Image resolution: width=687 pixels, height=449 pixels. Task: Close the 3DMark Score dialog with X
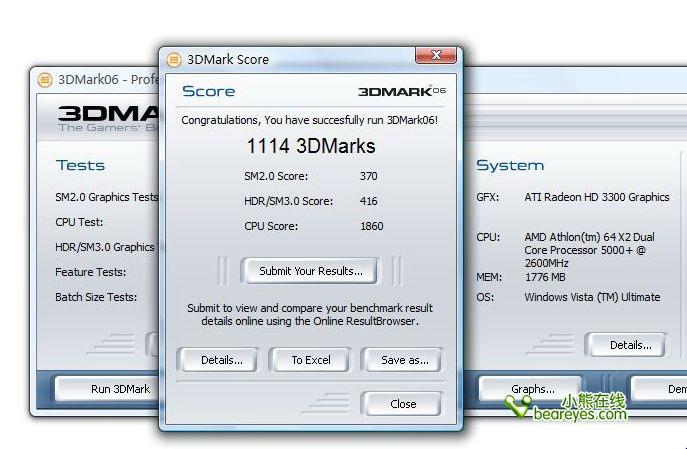pos(435,56)
